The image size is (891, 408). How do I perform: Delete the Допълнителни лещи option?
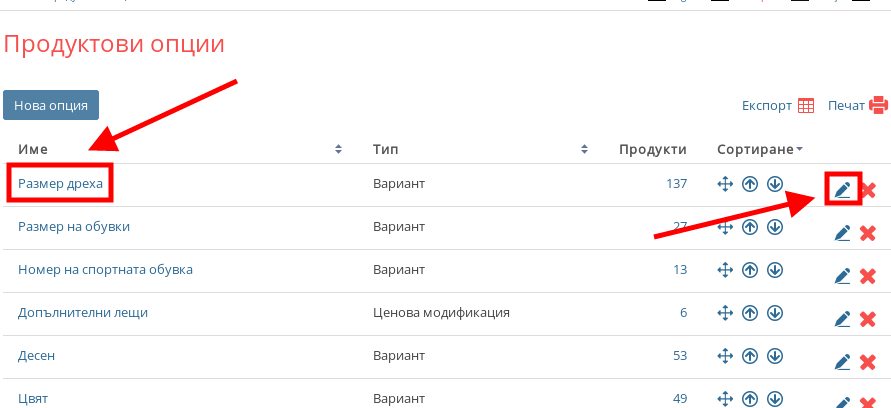868,319
